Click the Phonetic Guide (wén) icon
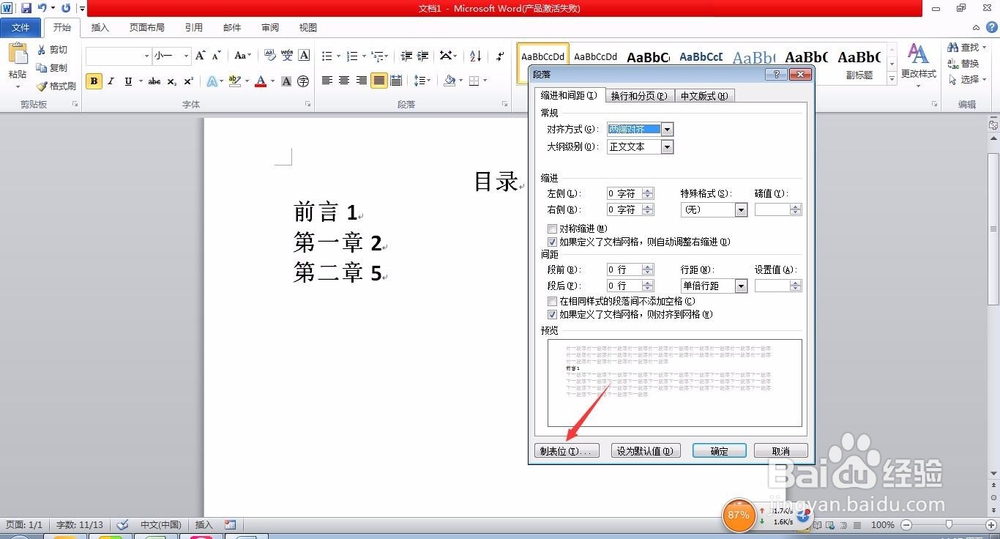The width and height of the screenshot is (1000, 539). pyautogui.click(x=287, y=55)
